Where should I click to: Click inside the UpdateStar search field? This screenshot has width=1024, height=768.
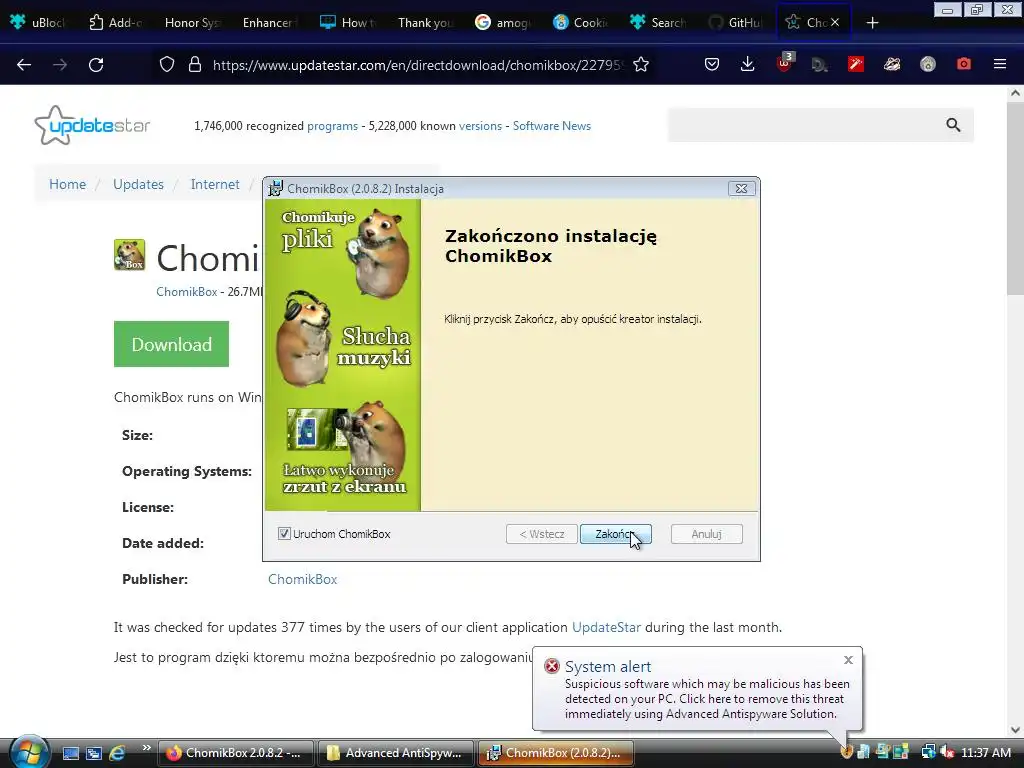coord(805,125)
